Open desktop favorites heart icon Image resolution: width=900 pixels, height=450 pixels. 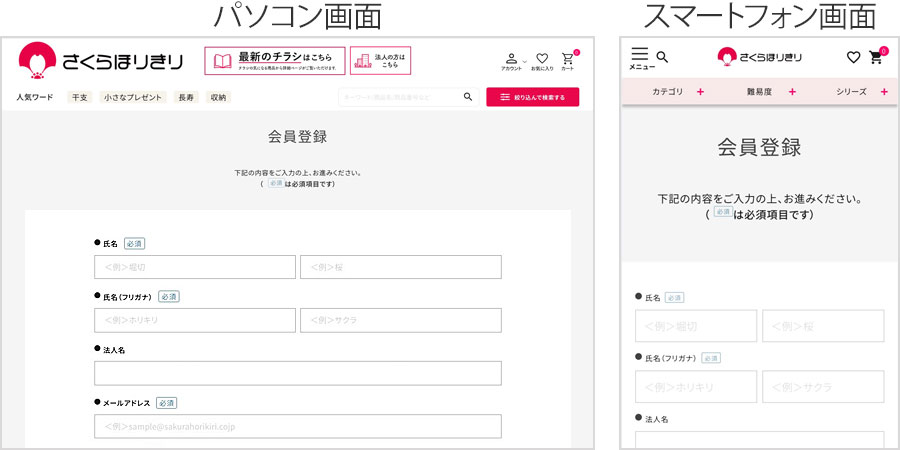542,60
